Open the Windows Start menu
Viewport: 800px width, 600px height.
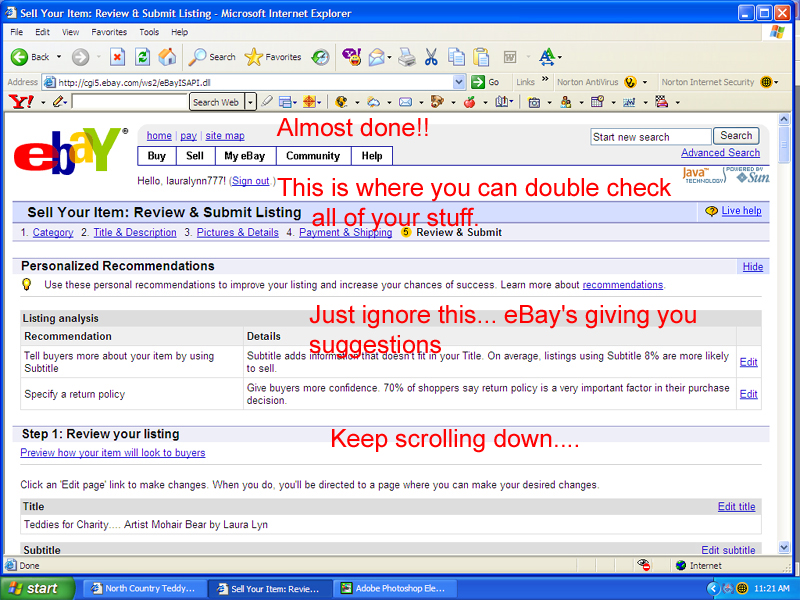pyautogui.click(x=34, y=588)
